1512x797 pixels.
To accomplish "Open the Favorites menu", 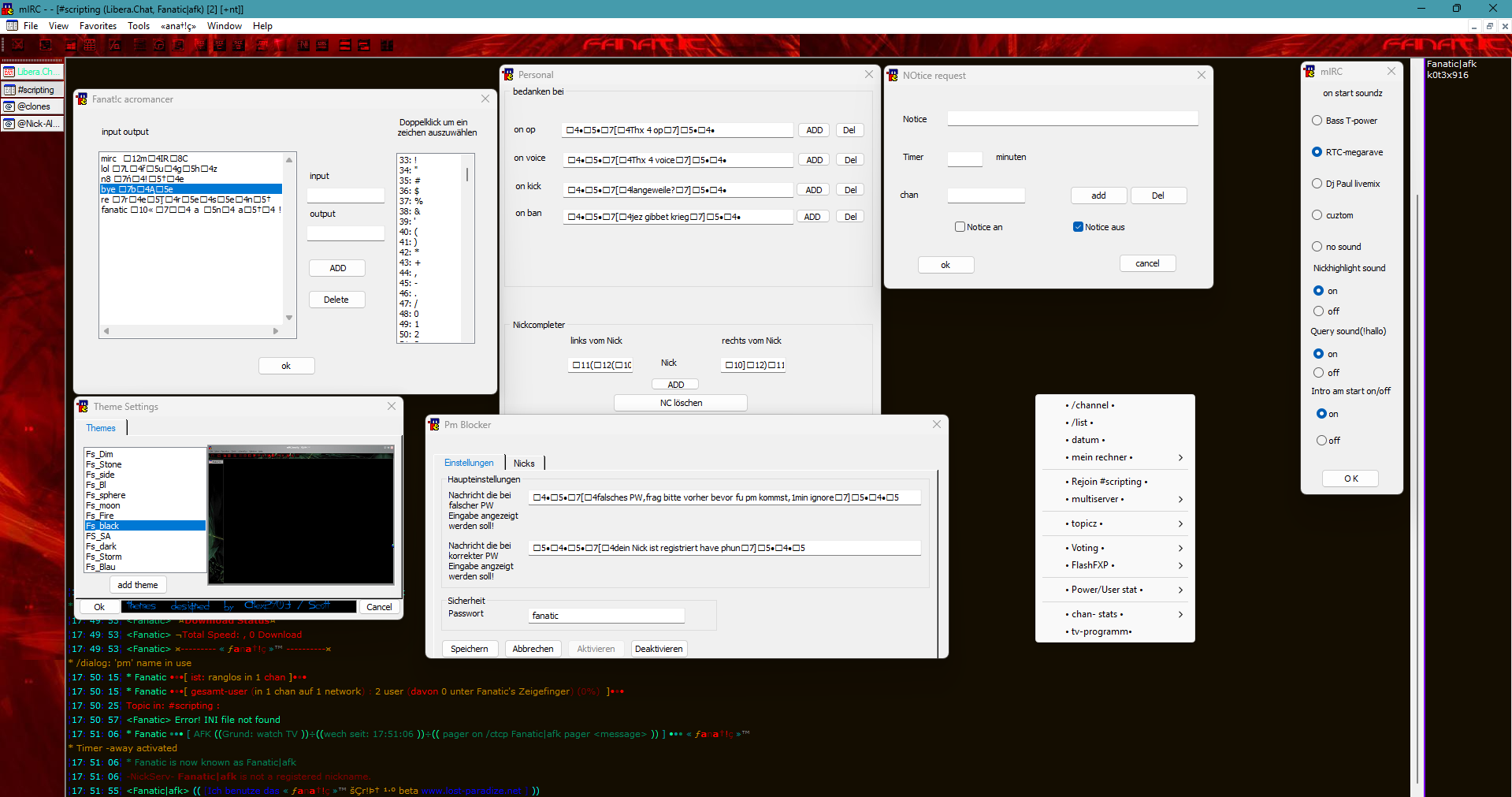I will pos(98,26).
